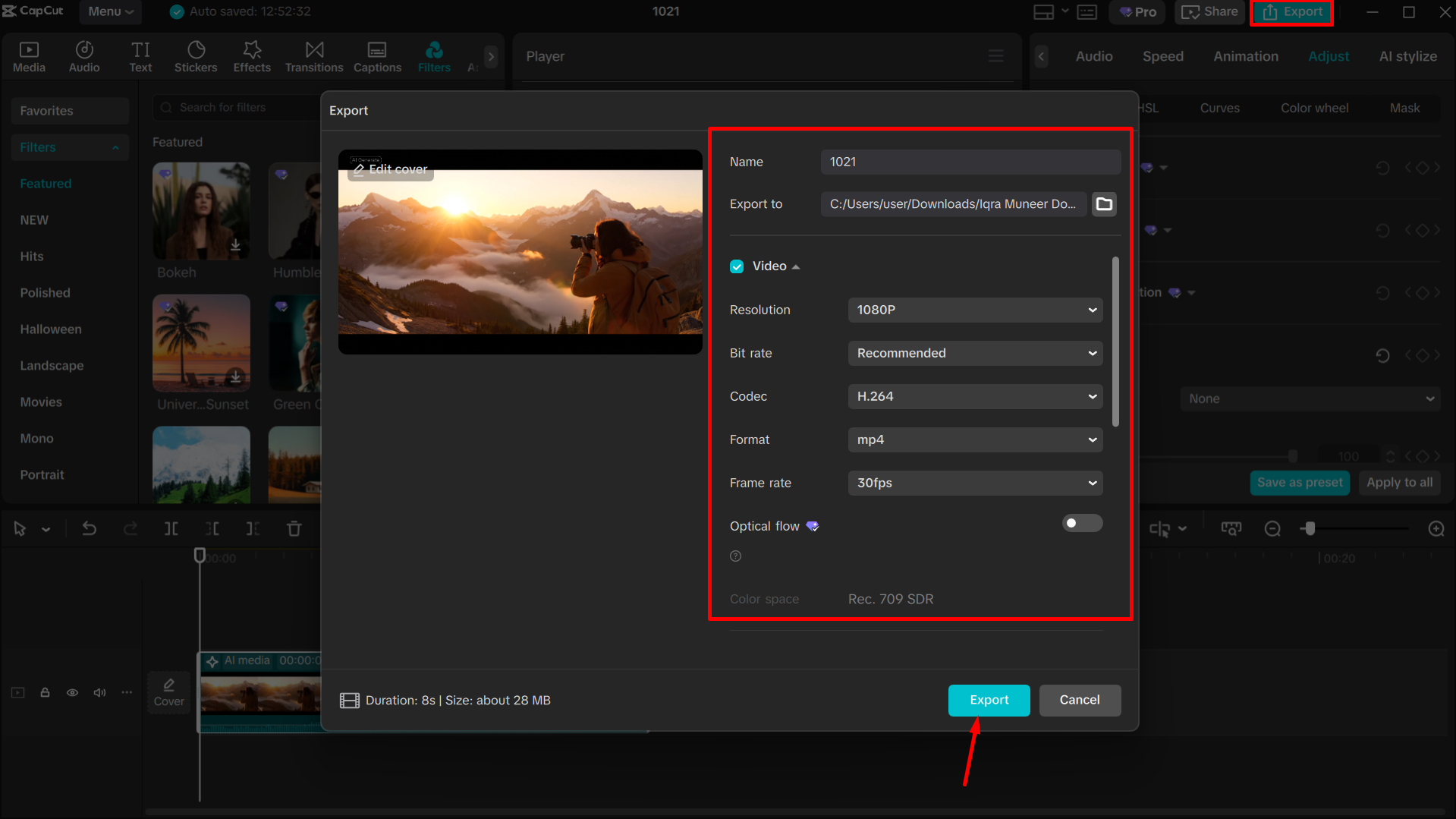Open the Transitions panel
The width and height of the screenshot is (1456, 819).
313,55
